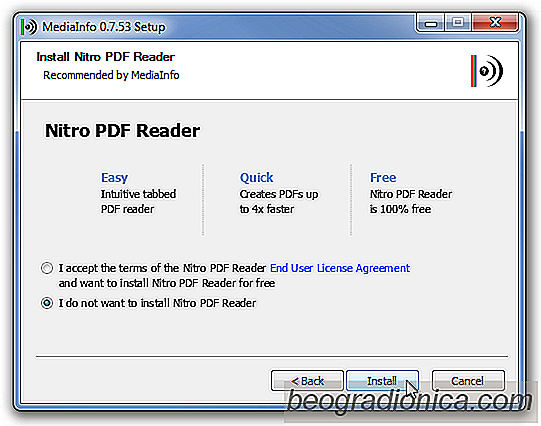Image resolution: width=541 pixels, height=426 pixels.
Task: Click the MediaInfo icon in the title bar
Action: pos(29,27)
